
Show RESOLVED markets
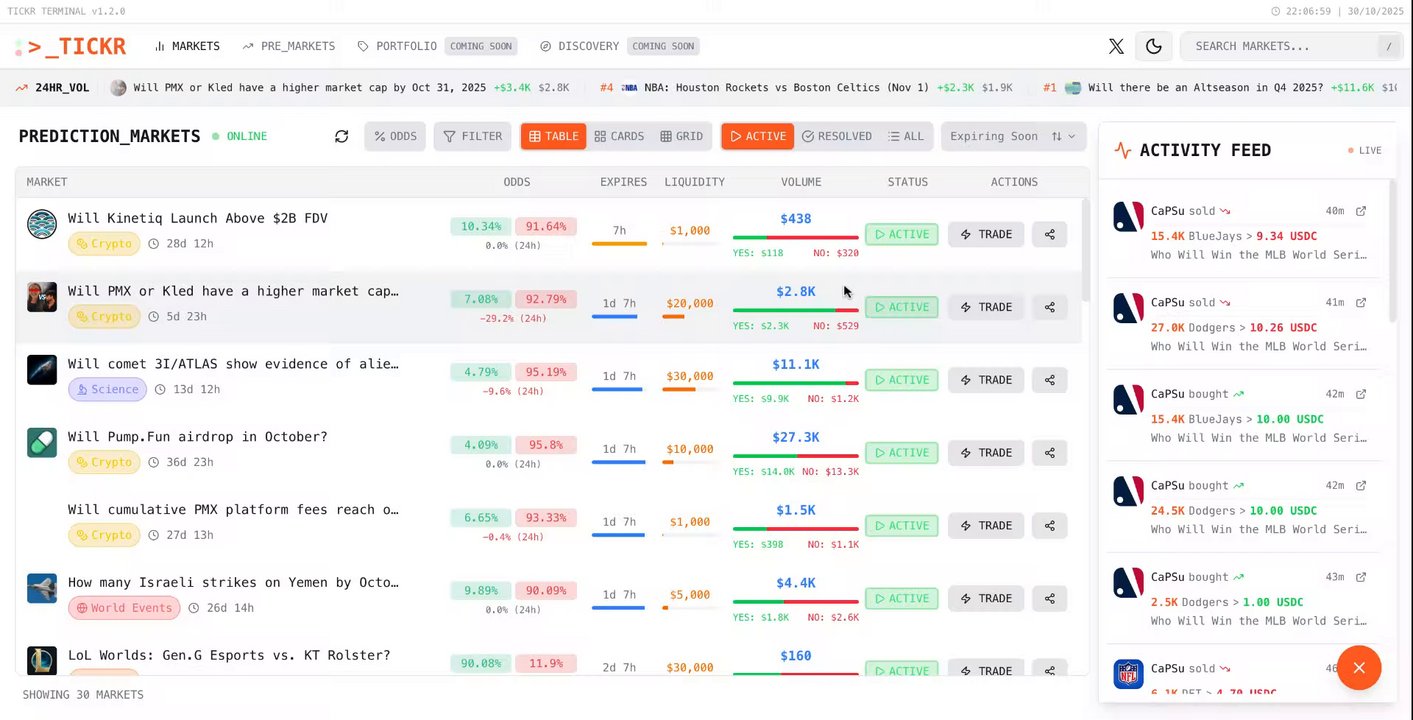(x=837, y=136)
